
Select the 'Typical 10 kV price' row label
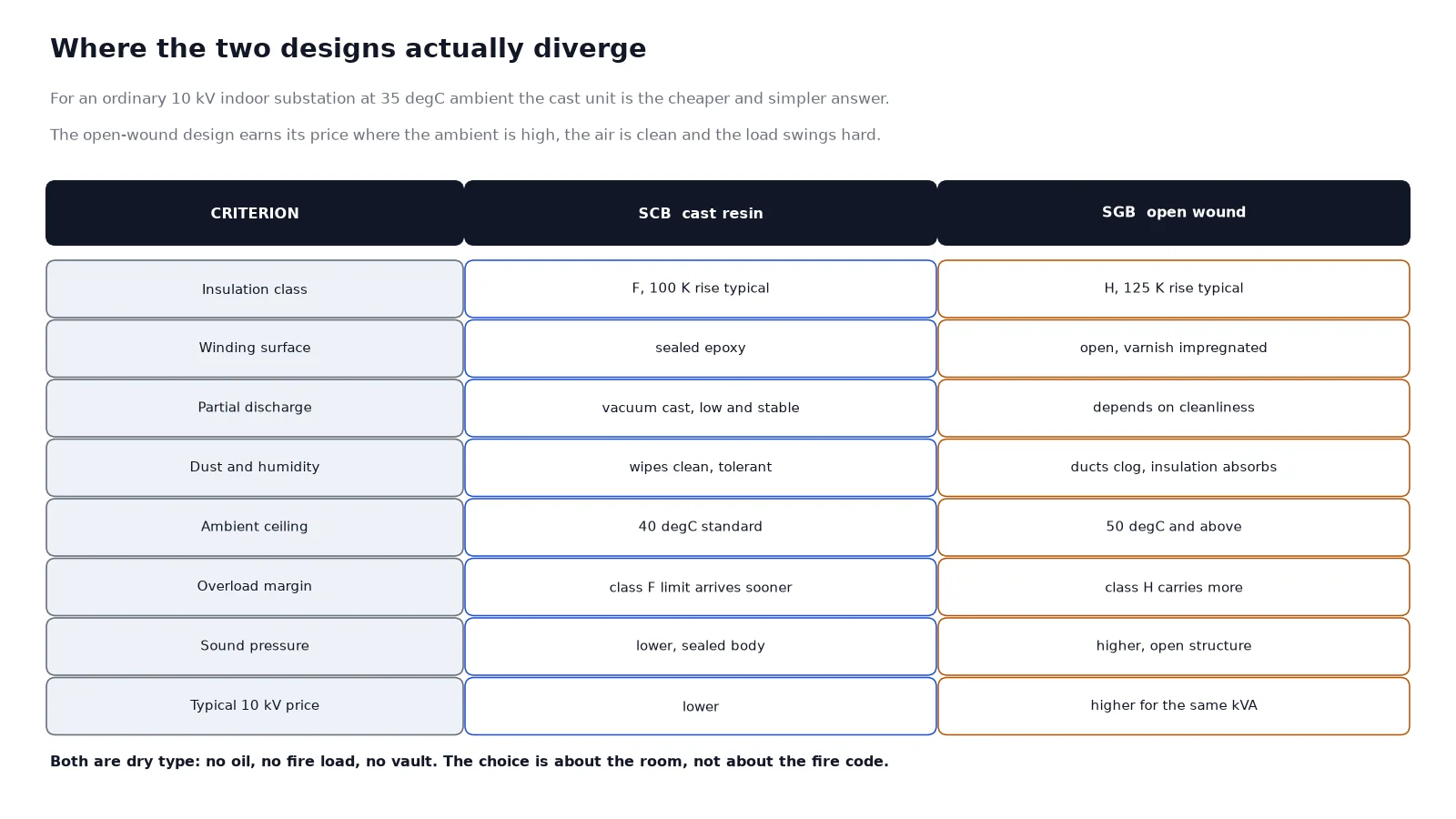click(255, 706)
